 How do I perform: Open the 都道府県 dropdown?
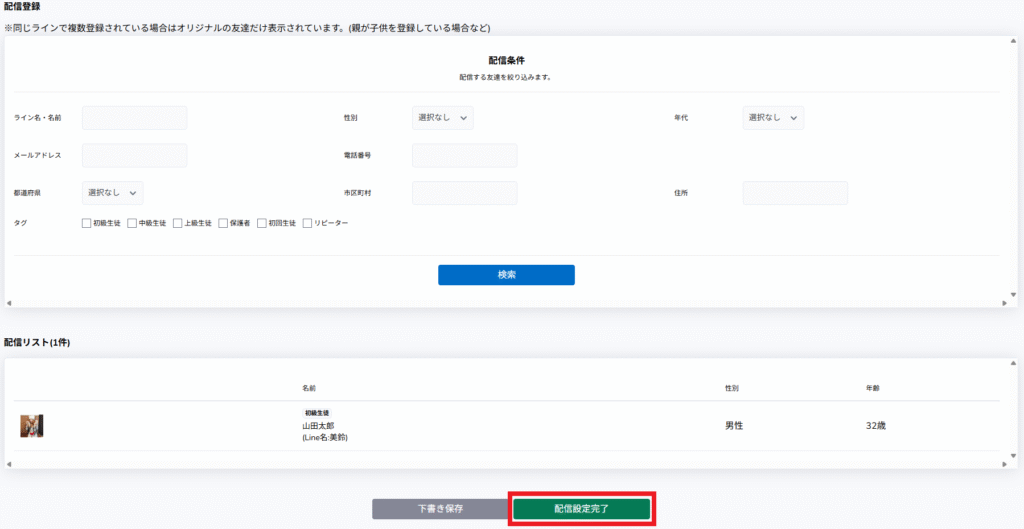pos(113,192)
